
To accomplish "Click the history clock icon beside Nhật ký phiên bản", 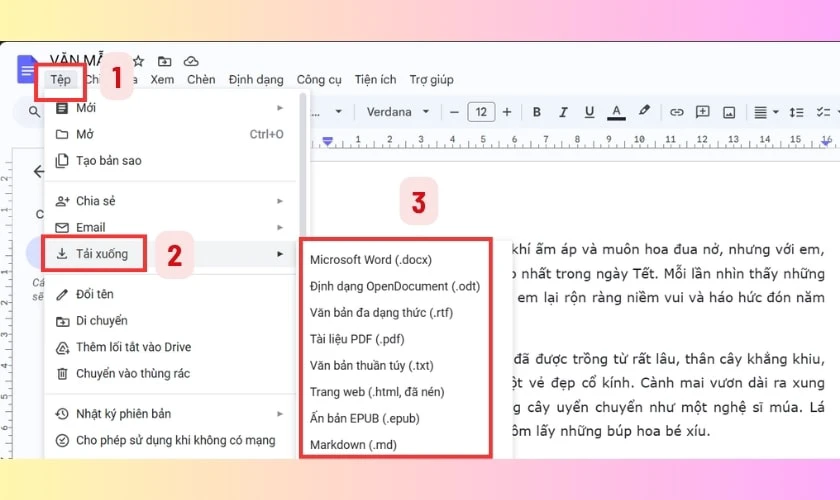I will pyautogui.click(x=62, y=414).
